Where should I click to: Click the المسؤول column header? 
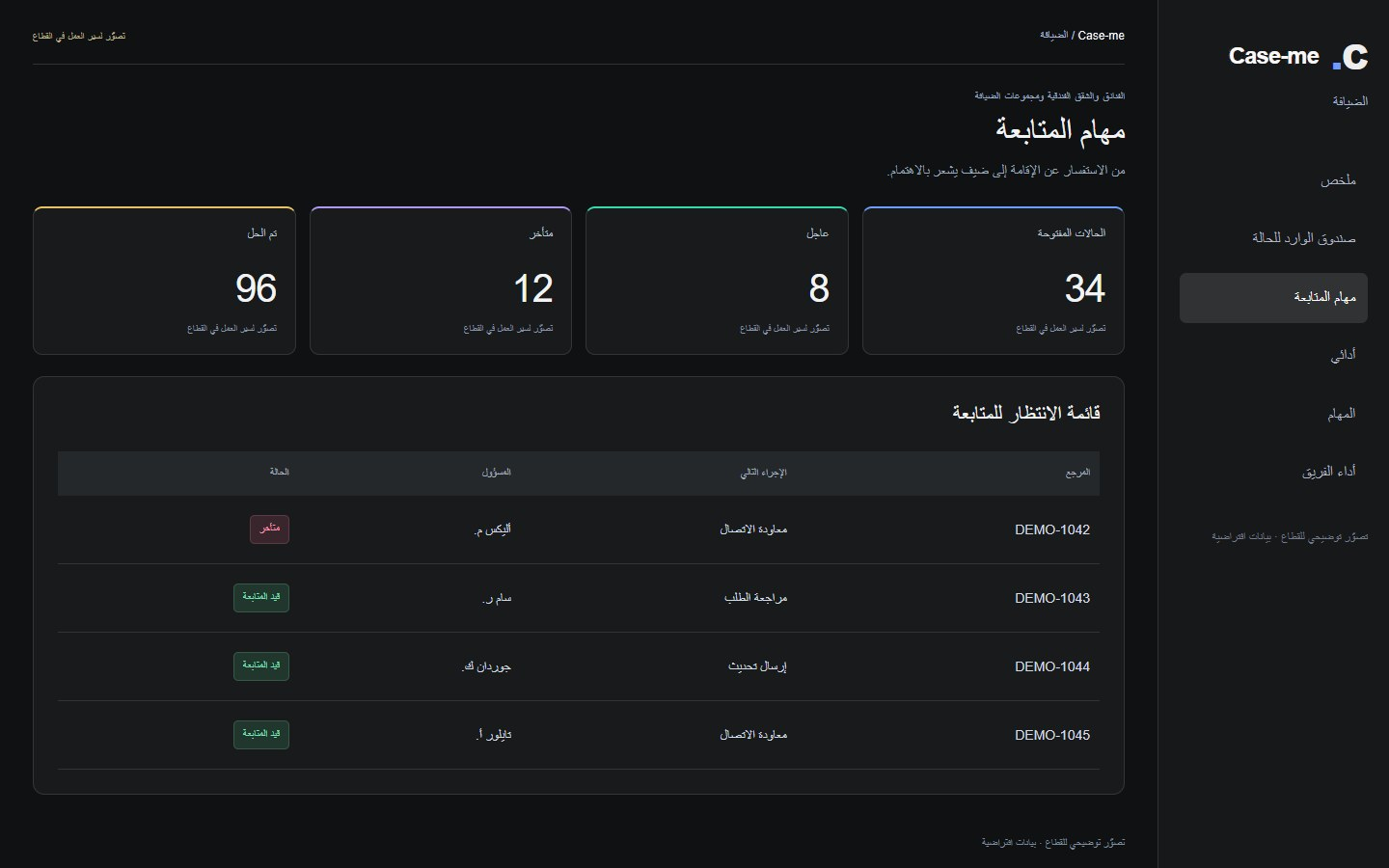(x=496, y=473)
